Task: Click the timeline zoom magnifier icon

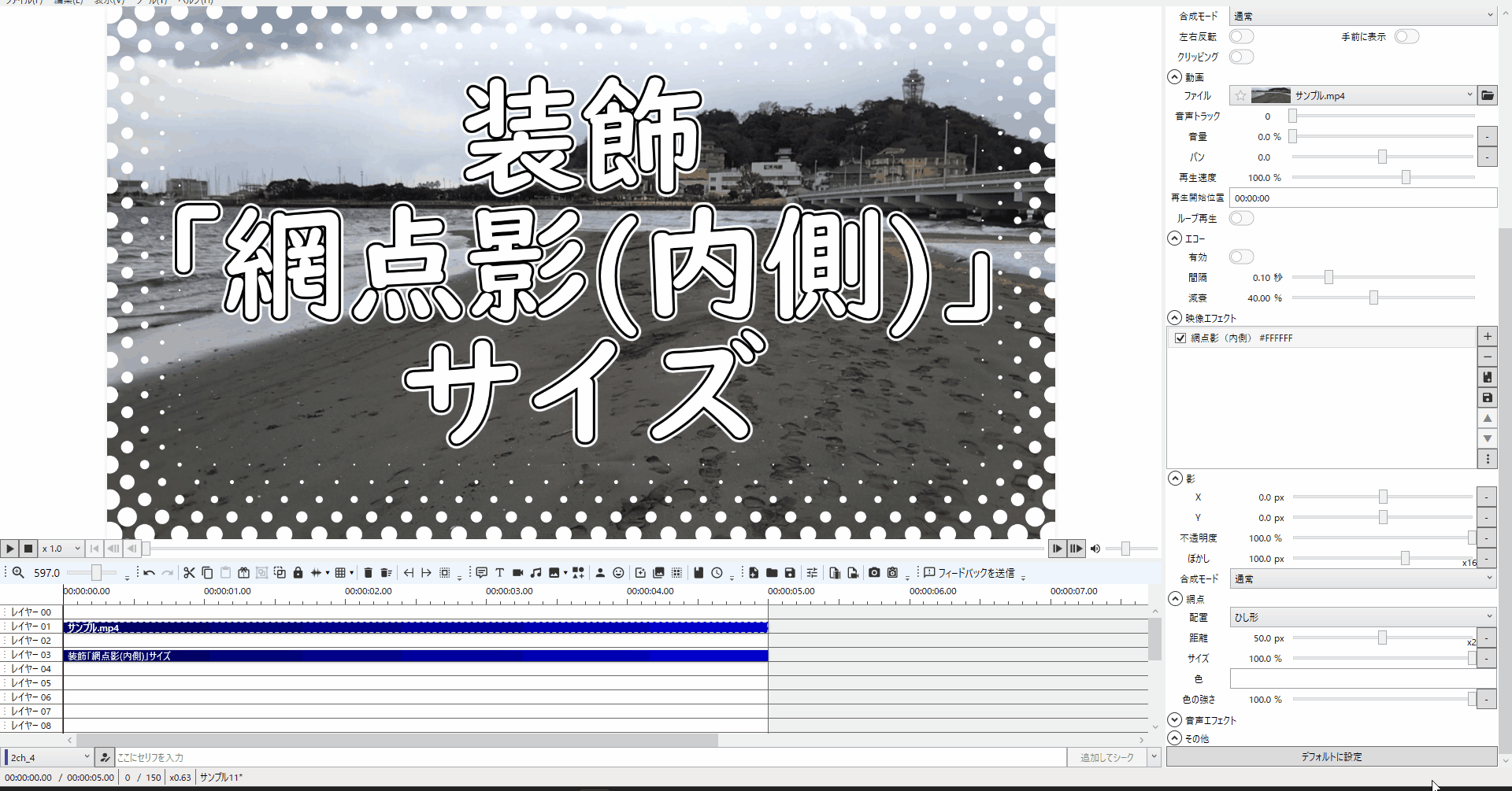Action: (18, 573)
